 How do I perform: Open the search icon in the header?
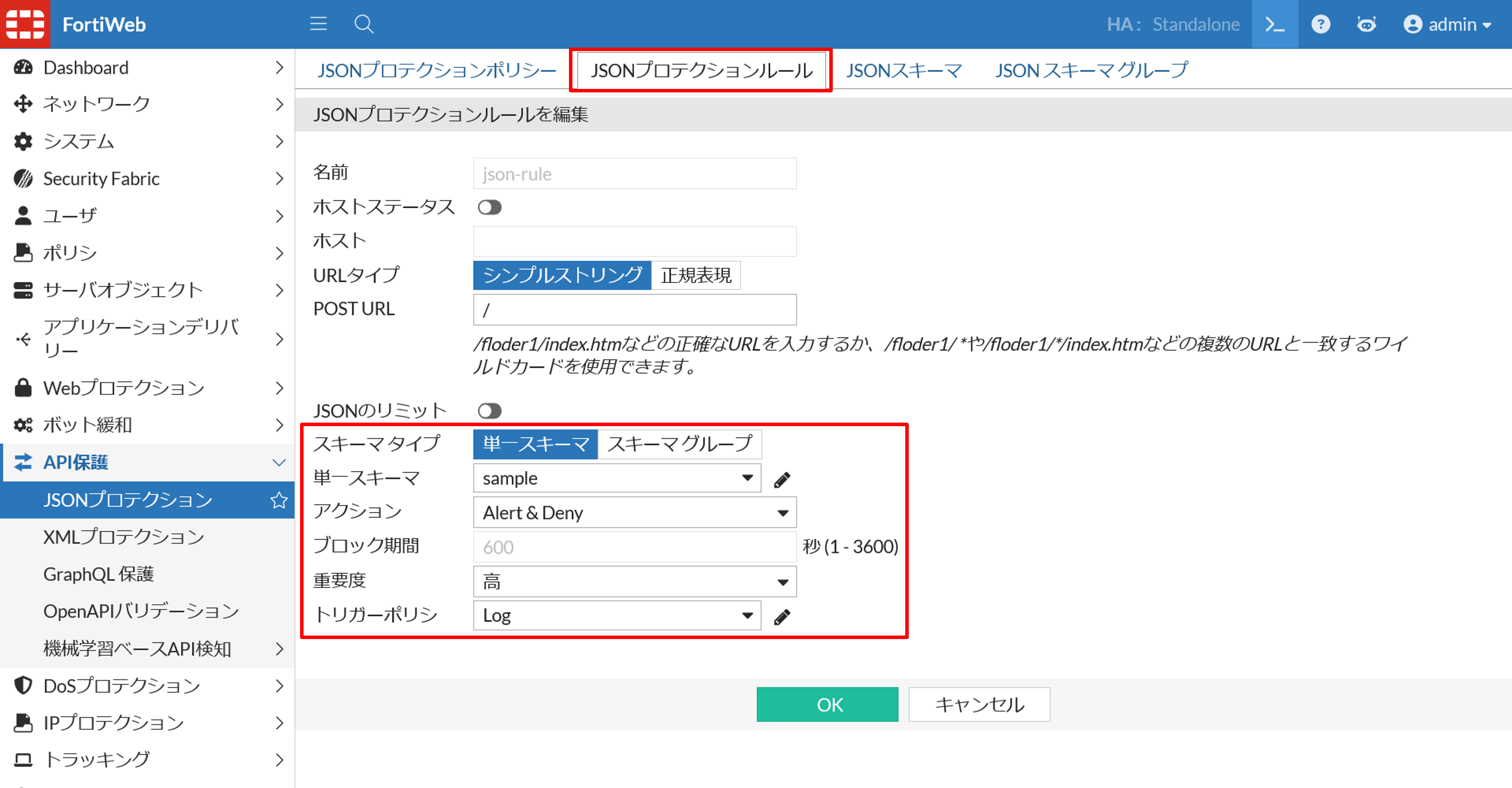pyautogui.click(x=363, y=24)
